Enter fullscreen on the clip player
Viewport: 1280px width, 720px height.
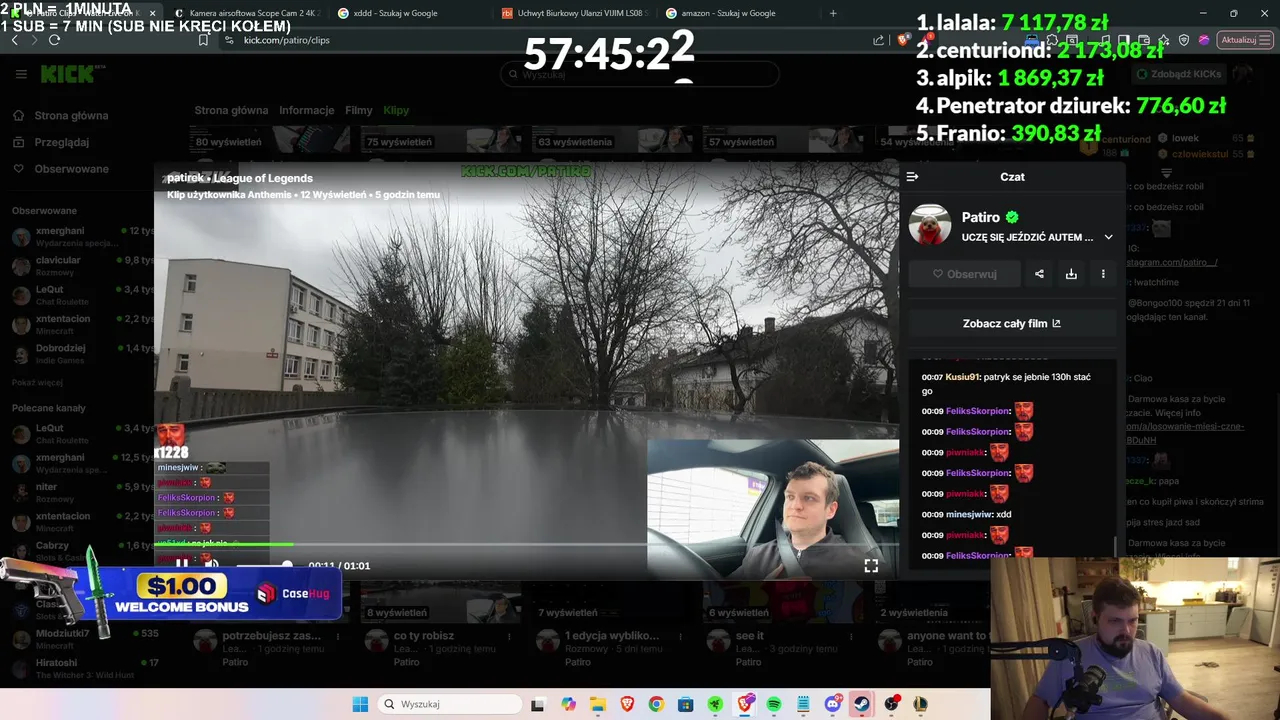(871, 565)
